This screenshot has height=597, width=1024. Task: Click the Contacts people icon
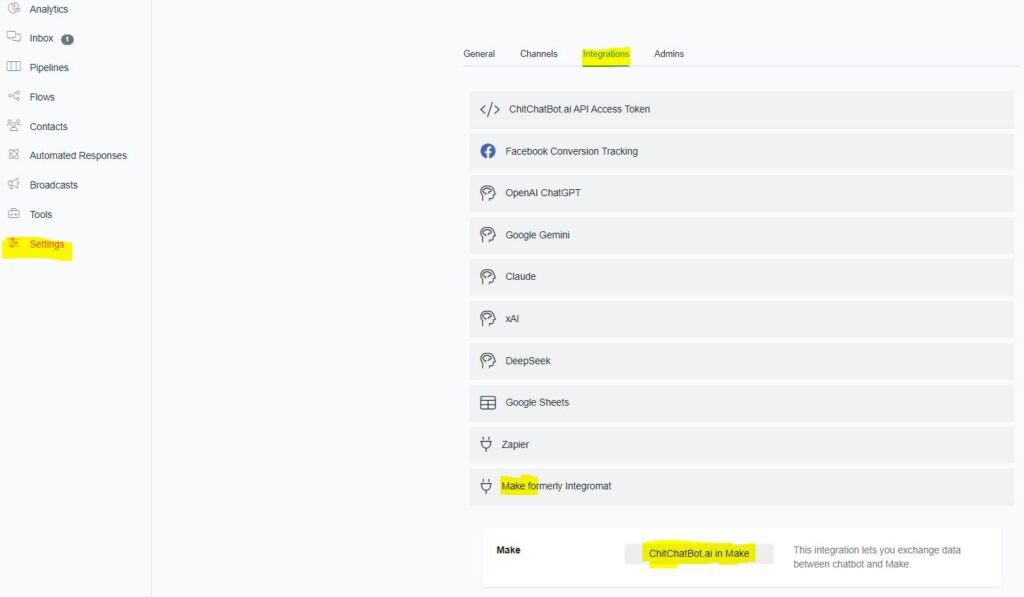[x=14, y=125]
